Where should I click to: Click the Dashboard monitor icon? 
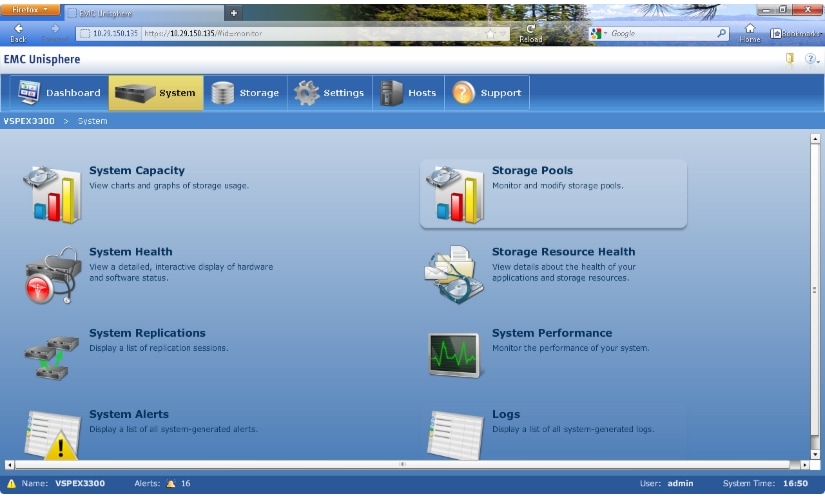(28, 93)
